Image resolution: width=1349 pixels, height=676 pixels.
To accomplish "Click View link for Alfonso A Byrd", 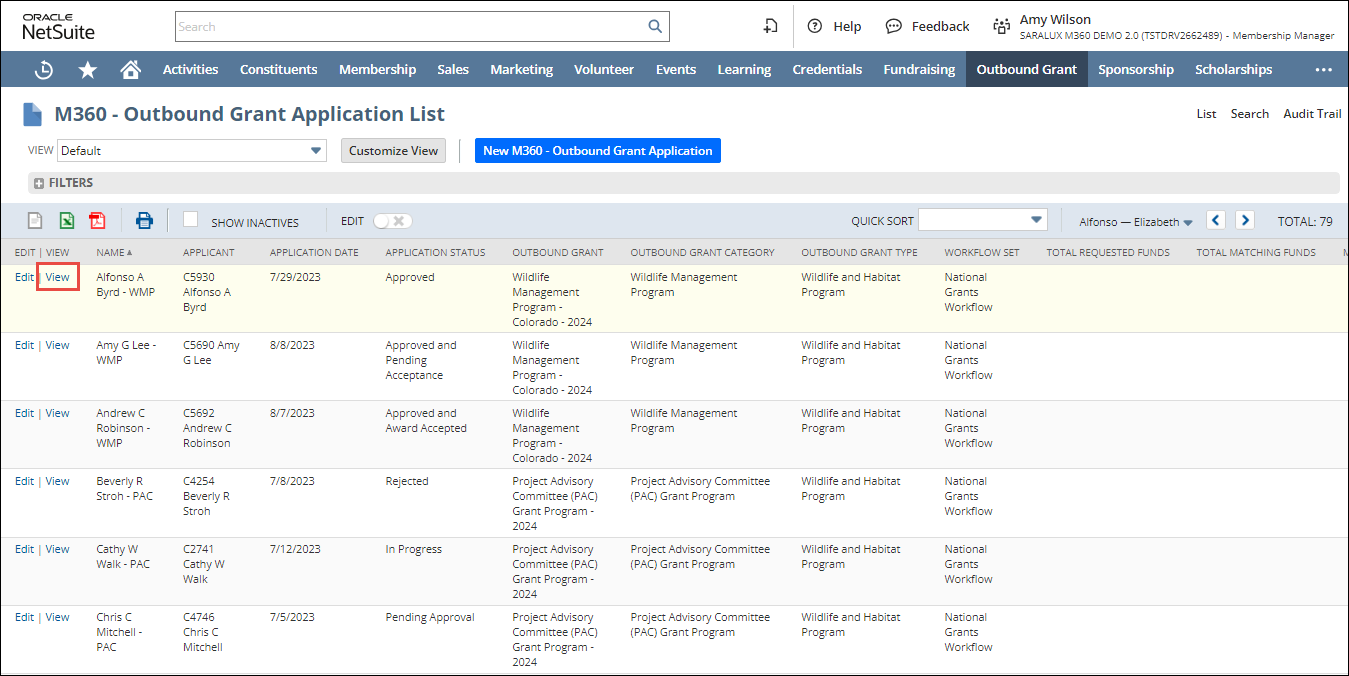I will [x=58, y=277].
